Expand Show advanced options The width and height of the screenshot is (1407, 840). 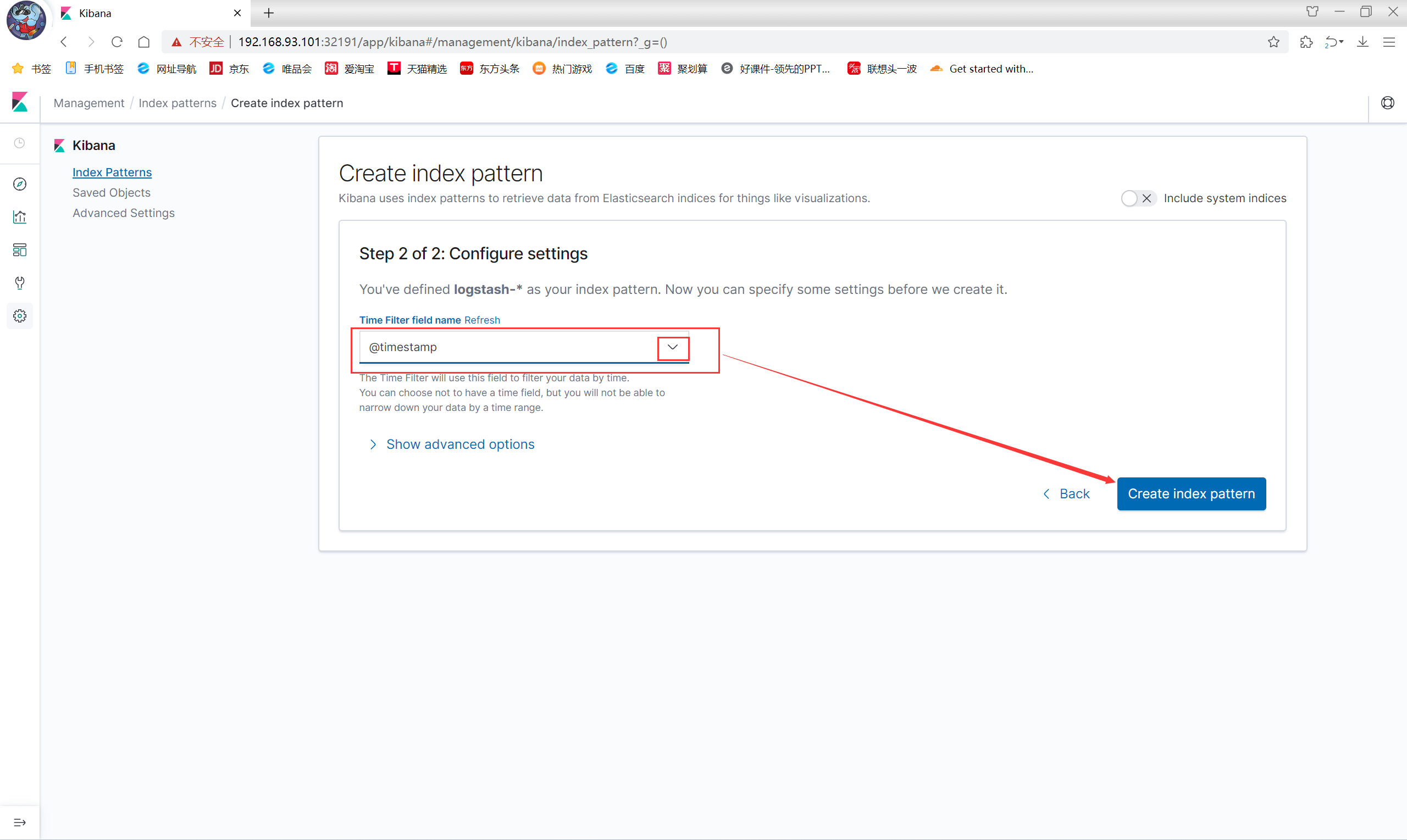460,444
